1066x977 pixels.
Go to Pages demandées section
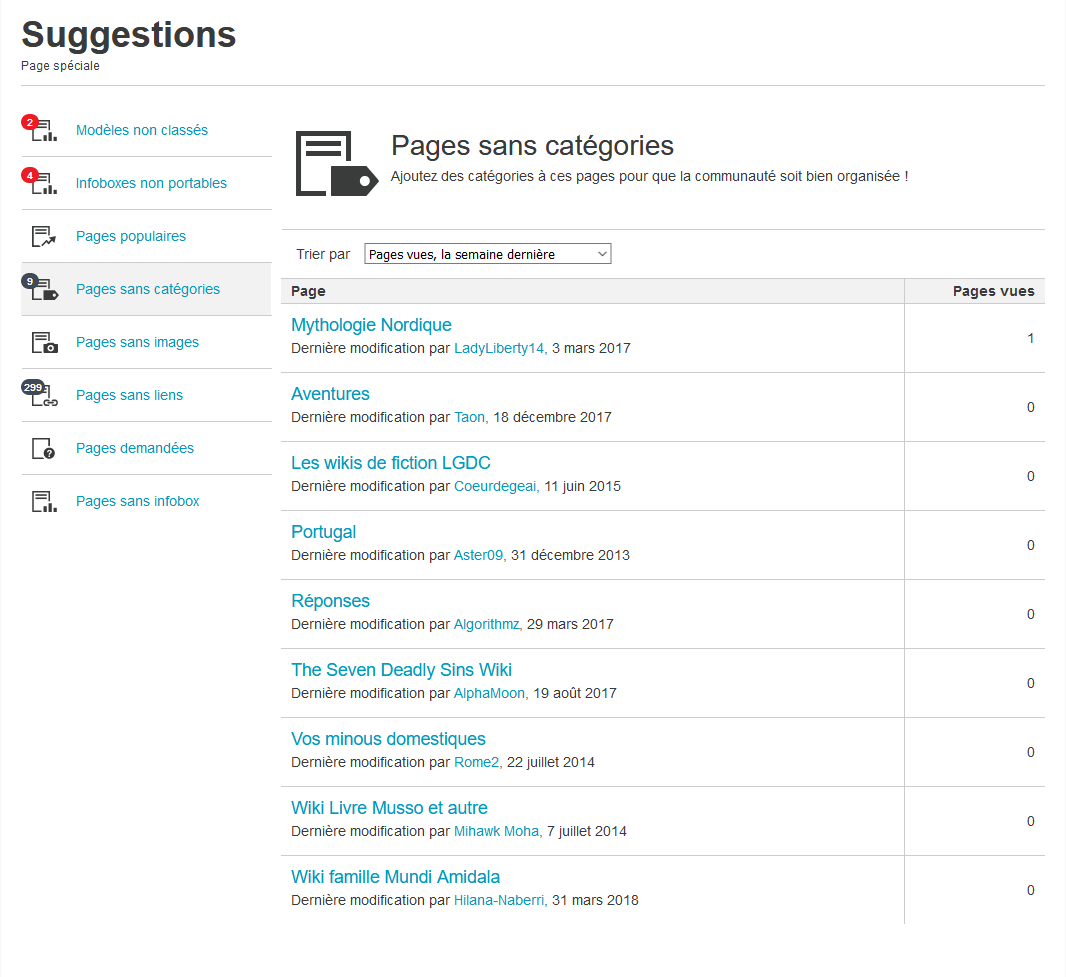click(135, 449)
